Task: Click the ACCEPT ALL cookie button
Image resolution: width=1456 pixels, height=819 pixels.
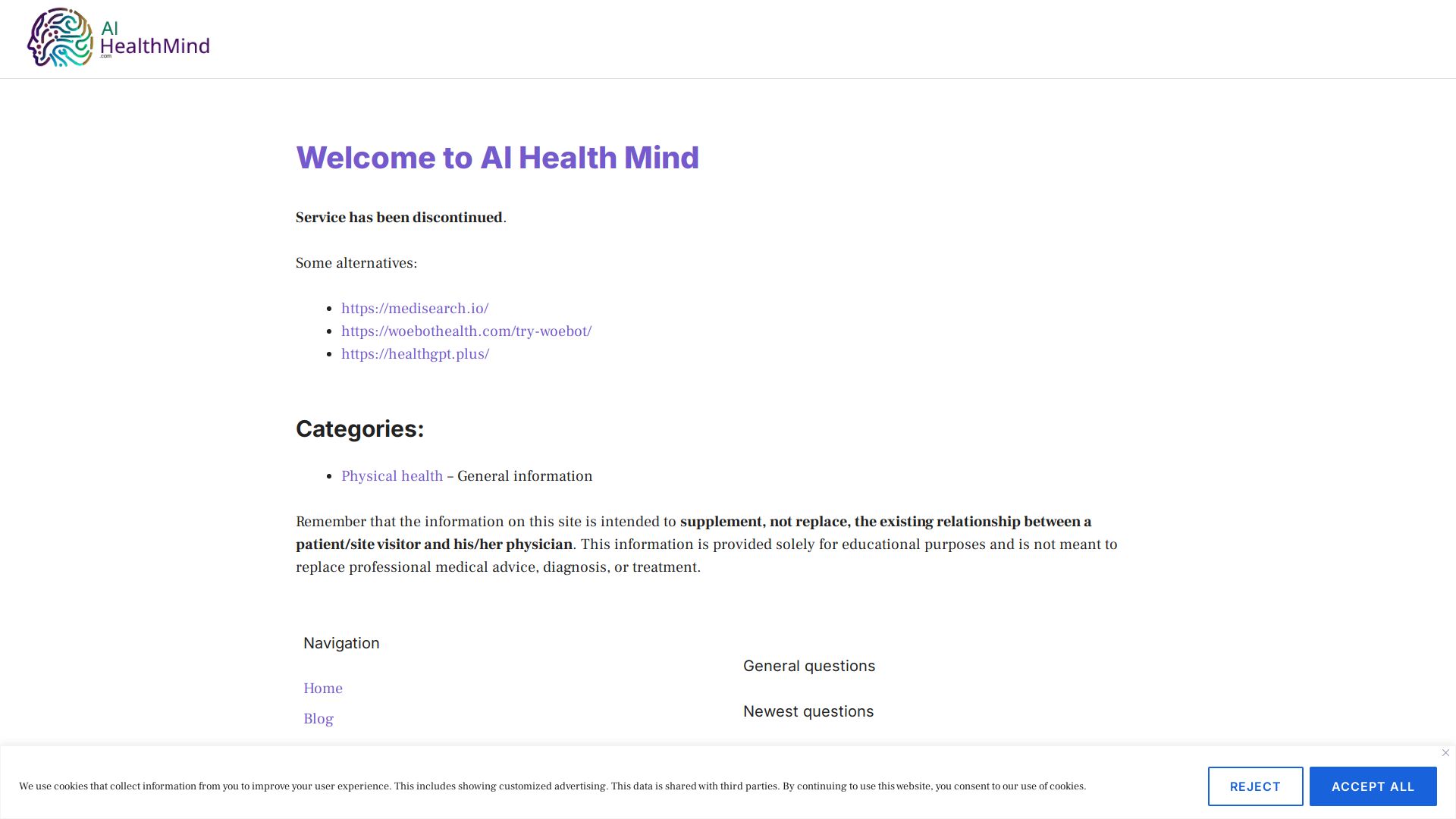Action: [1373, 786]
